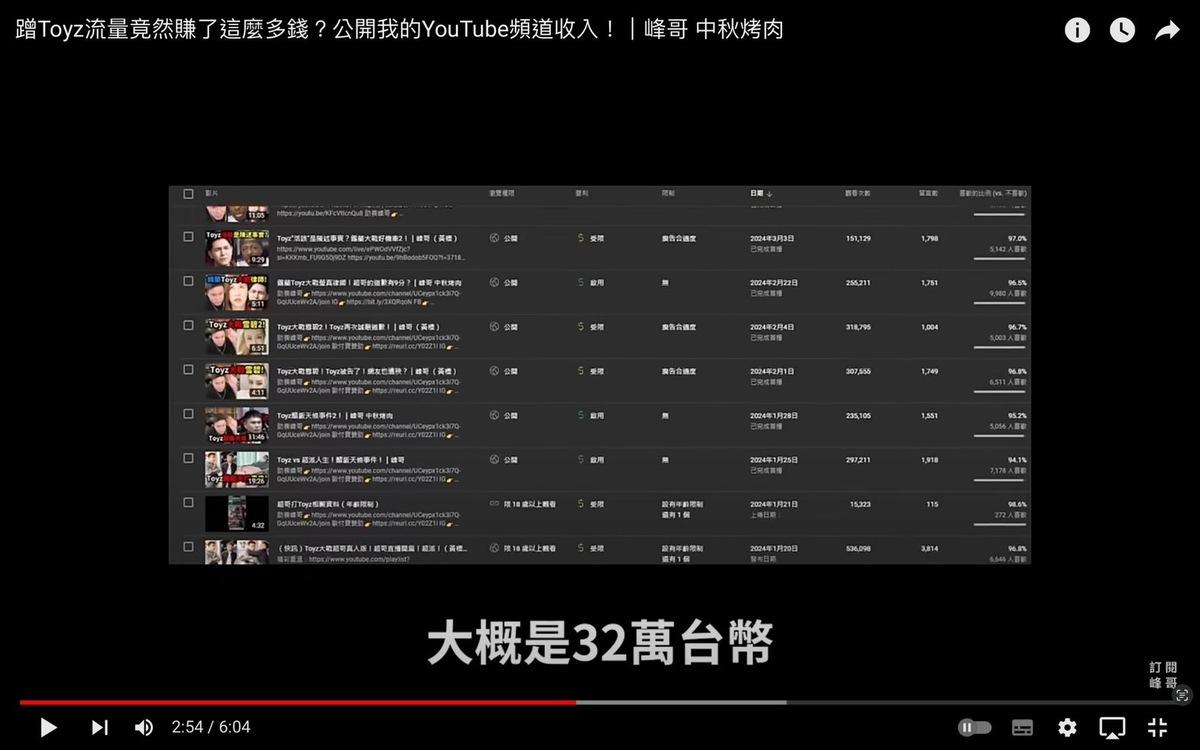Image resolution: width=1200 pixels, height=750 pixels.
Task: Open the video title link at the top
Action: 400,30
